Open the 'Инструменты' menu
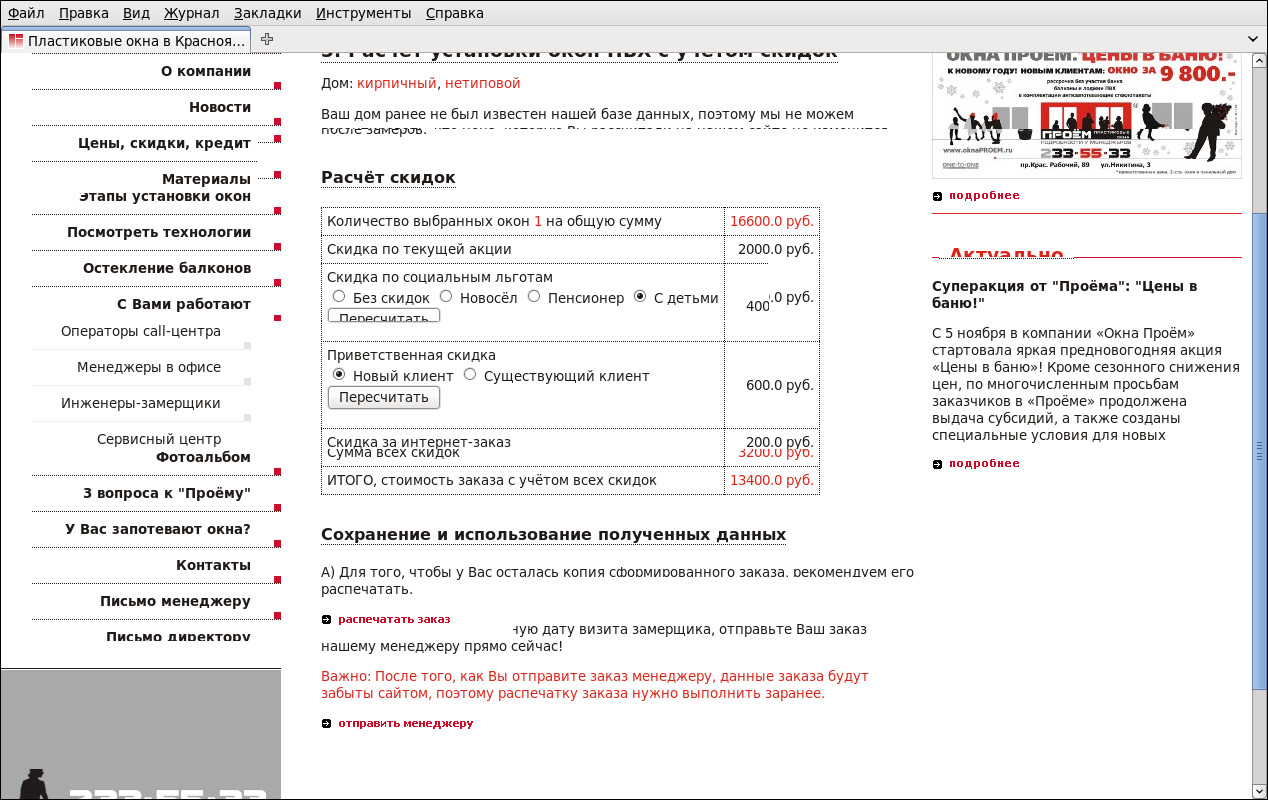The height and width of the screenshot is (800, 1268). click(363, 13)
